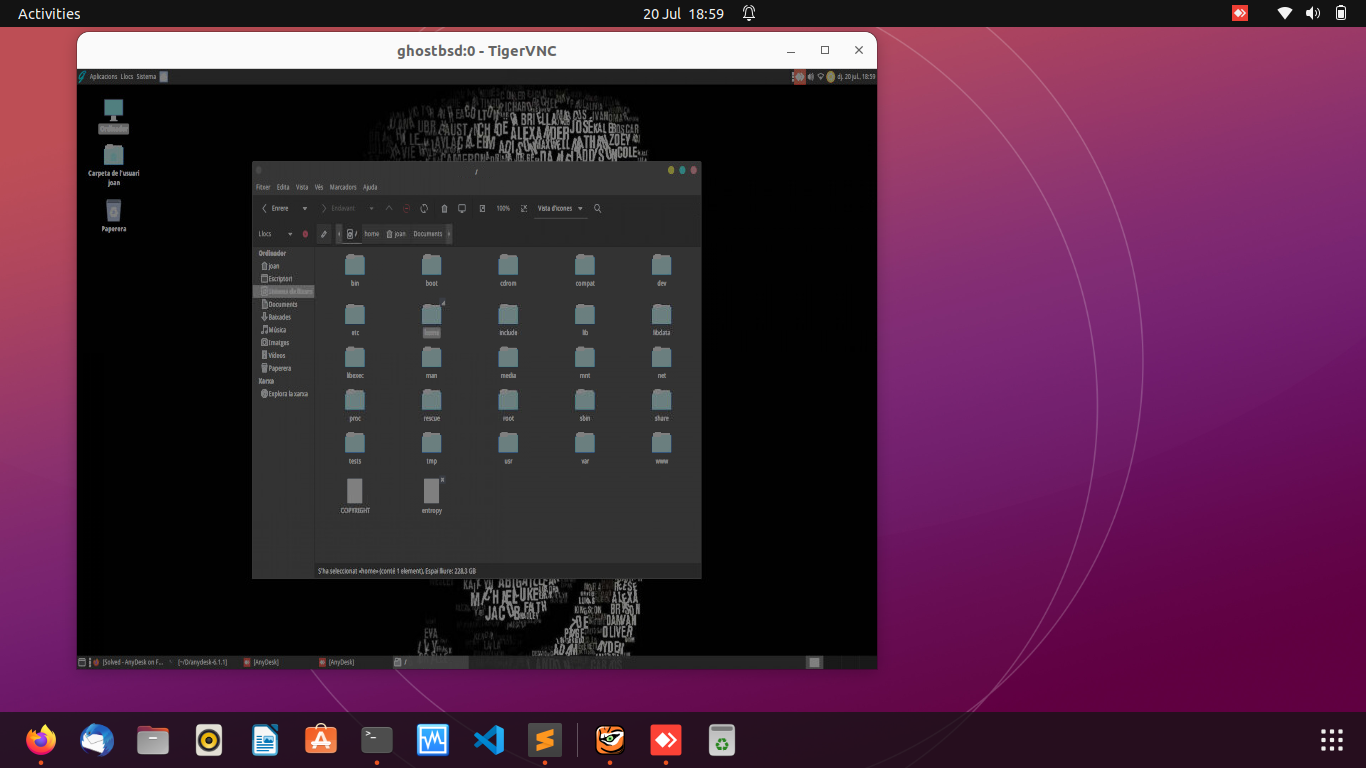Screen dimensions: 1366x768
Task: Select Escriptori in sidebar
Action: pyautogui.click(x=278, y=279)
